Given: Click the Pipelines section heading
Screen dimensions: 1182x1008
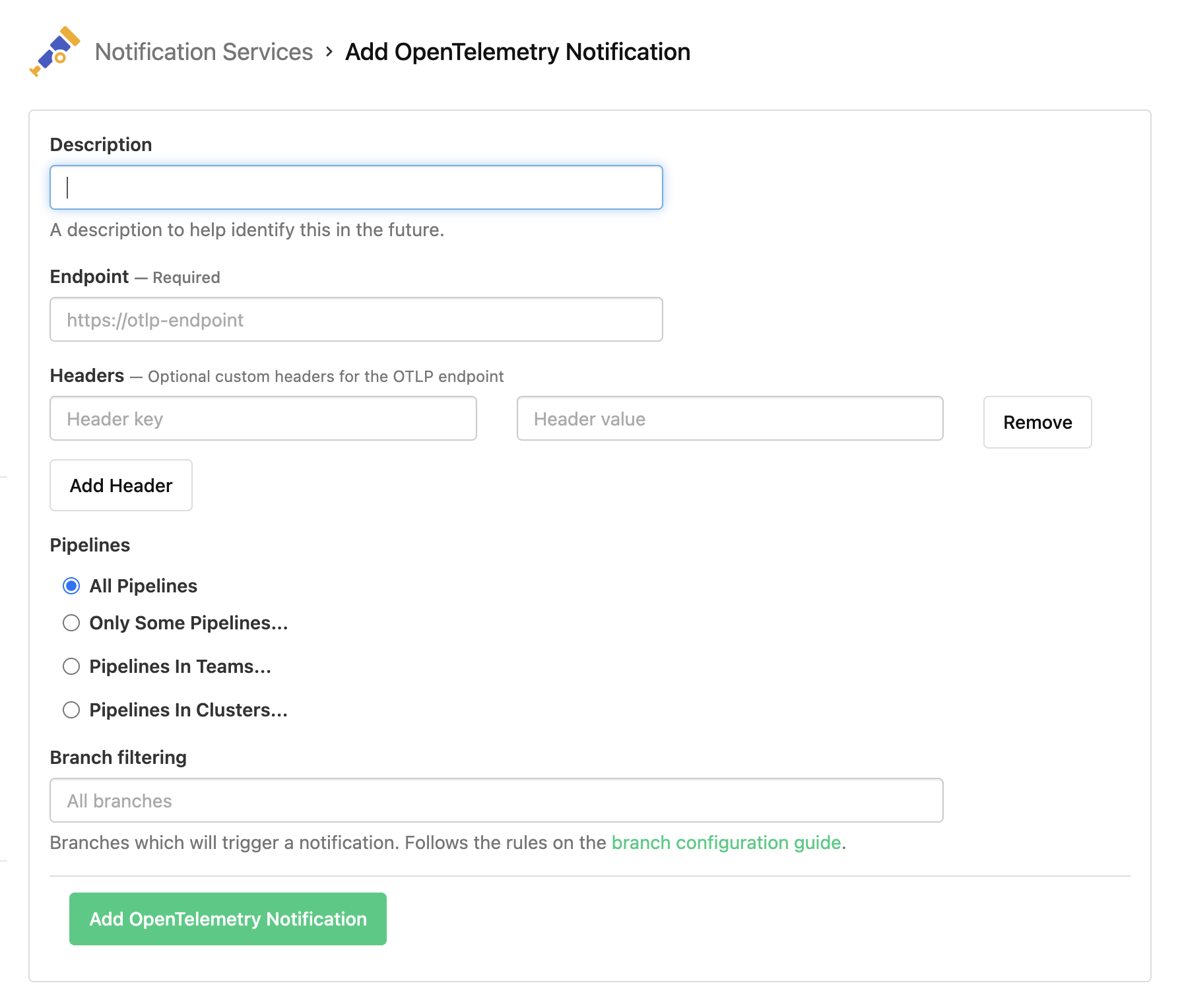Looking at the screenshot, I should coord(90,545).
